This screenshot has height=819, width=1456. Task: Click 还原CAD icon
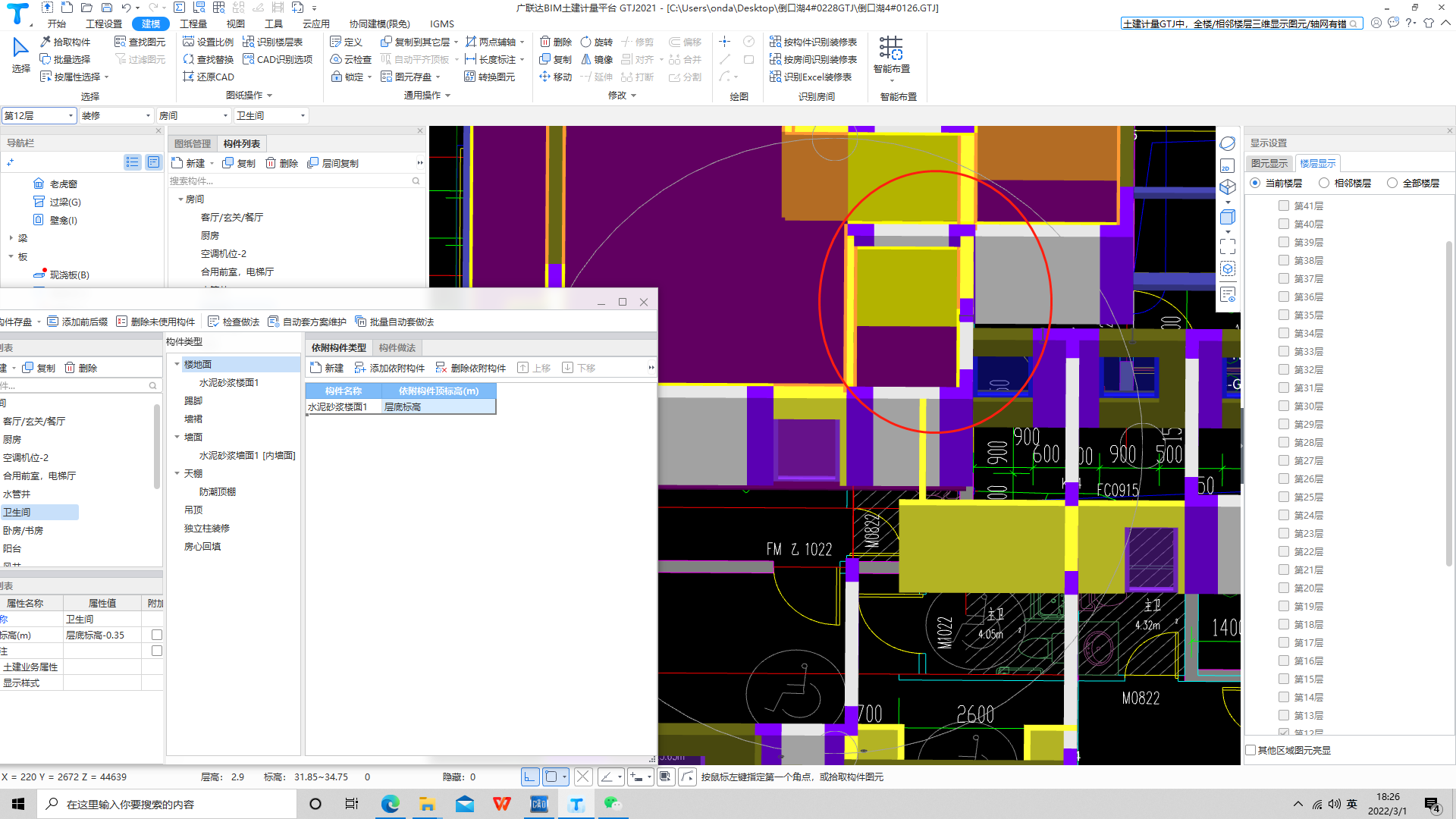(x=189, y=77)
